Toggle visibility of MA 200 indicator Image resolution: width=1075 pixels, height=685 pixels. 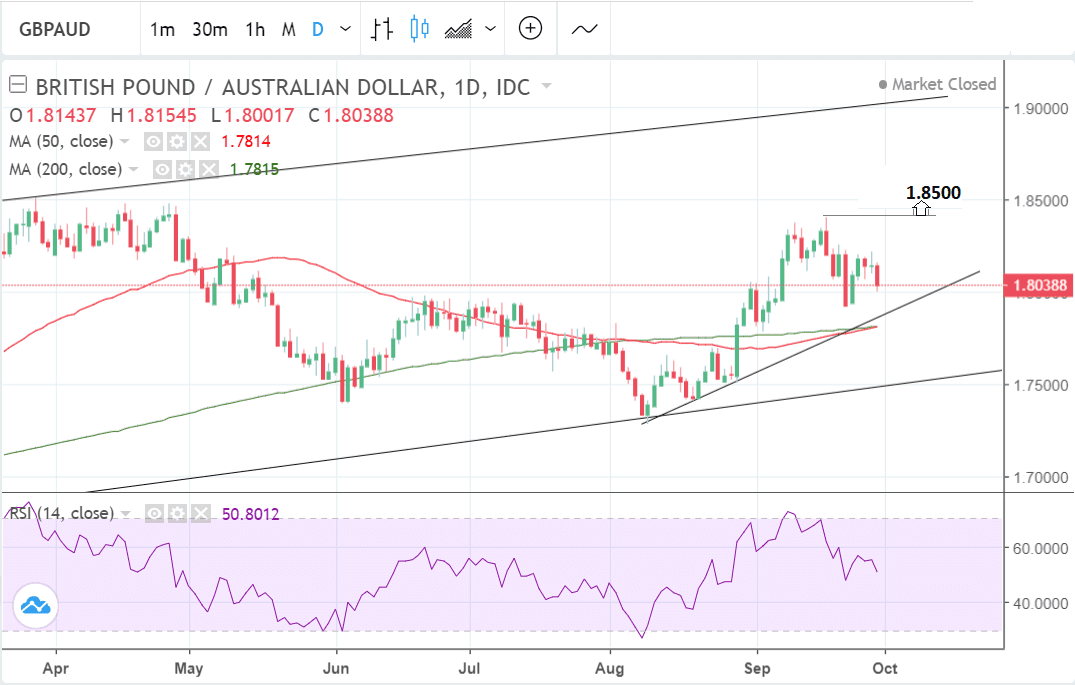coord(161,170)
